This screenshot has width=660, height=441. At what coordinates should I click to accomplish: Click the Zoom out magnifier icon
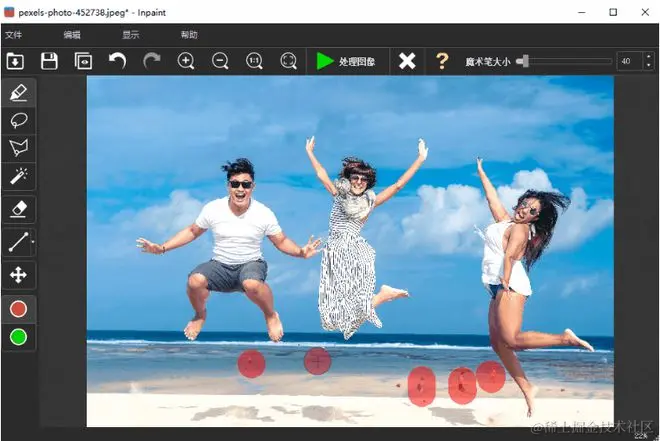click(x=220, y=61)
